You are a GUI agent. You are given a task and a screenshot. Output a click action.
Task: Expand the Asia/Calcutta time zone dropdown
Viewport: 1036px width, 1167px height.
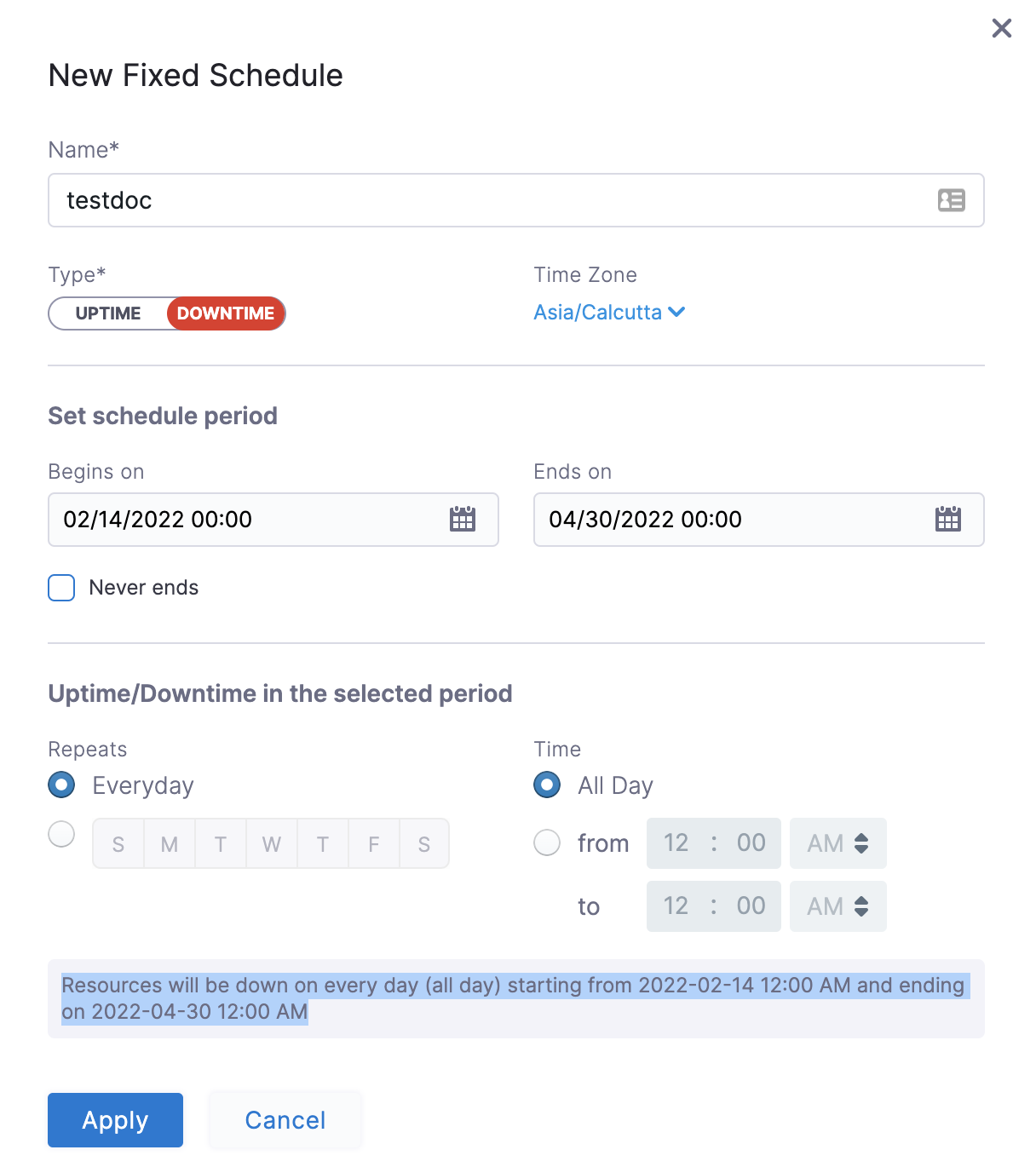(x=609, y=313)
